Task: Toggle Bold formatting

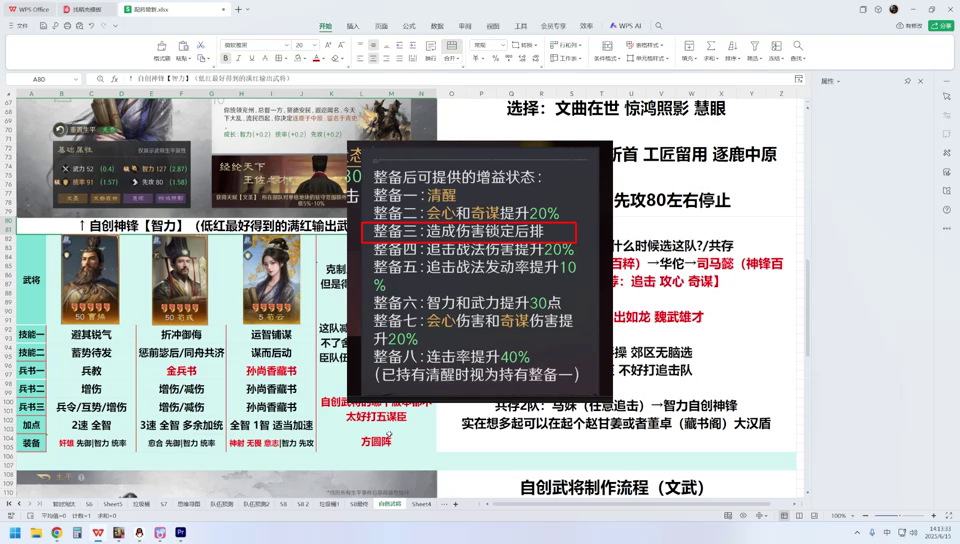Action: pyautogui.click(x=226, y=59)
